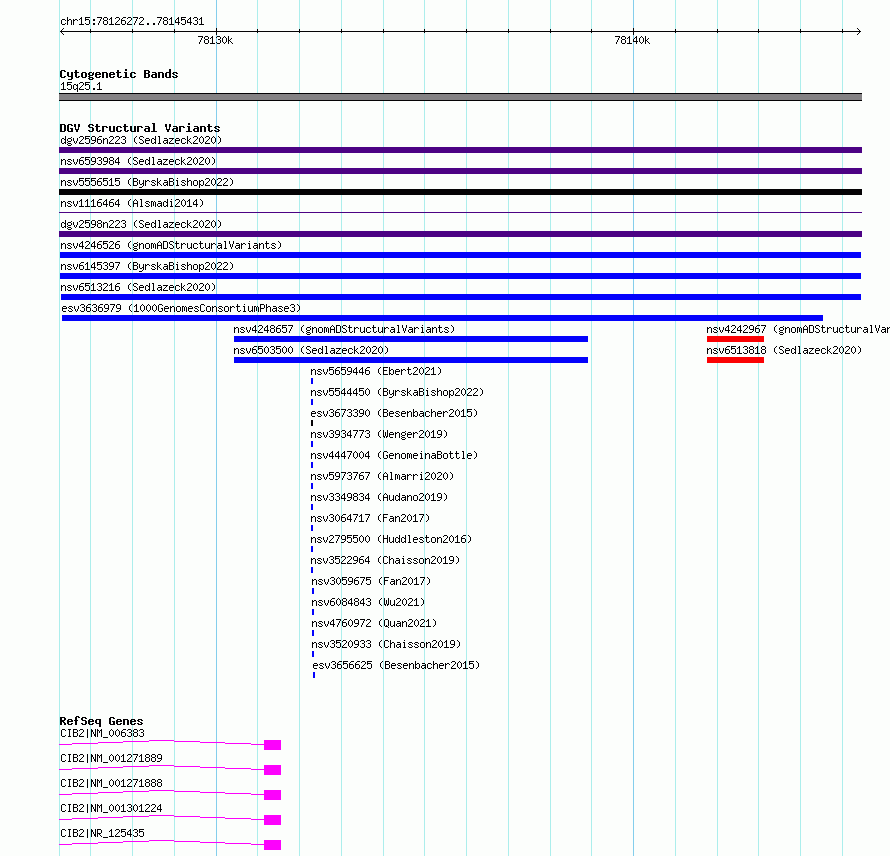Select the magenta exon of CIB2|NM_006383
This screenshot has width=890, height=856.
[x=272, y=745]
